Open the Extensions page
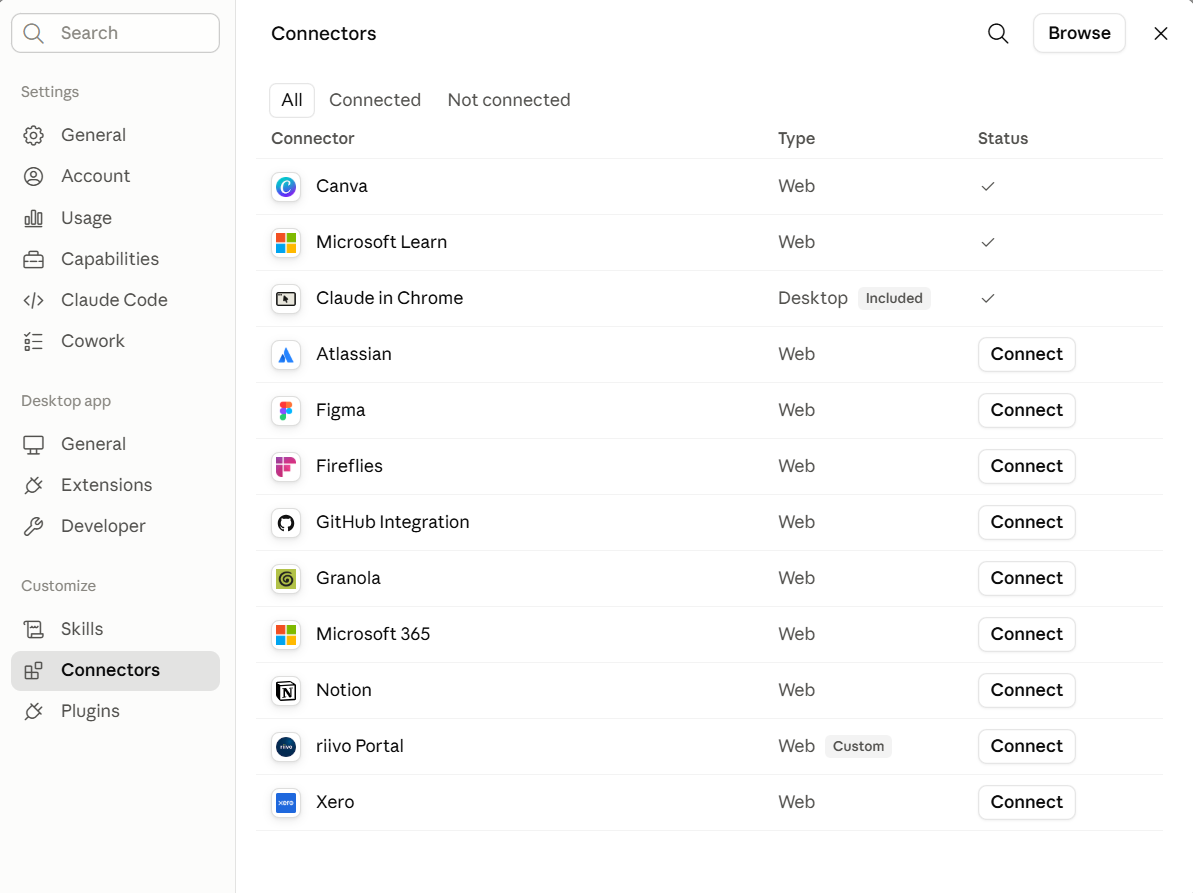This screenshot has height=893, width=1193. 116,485
